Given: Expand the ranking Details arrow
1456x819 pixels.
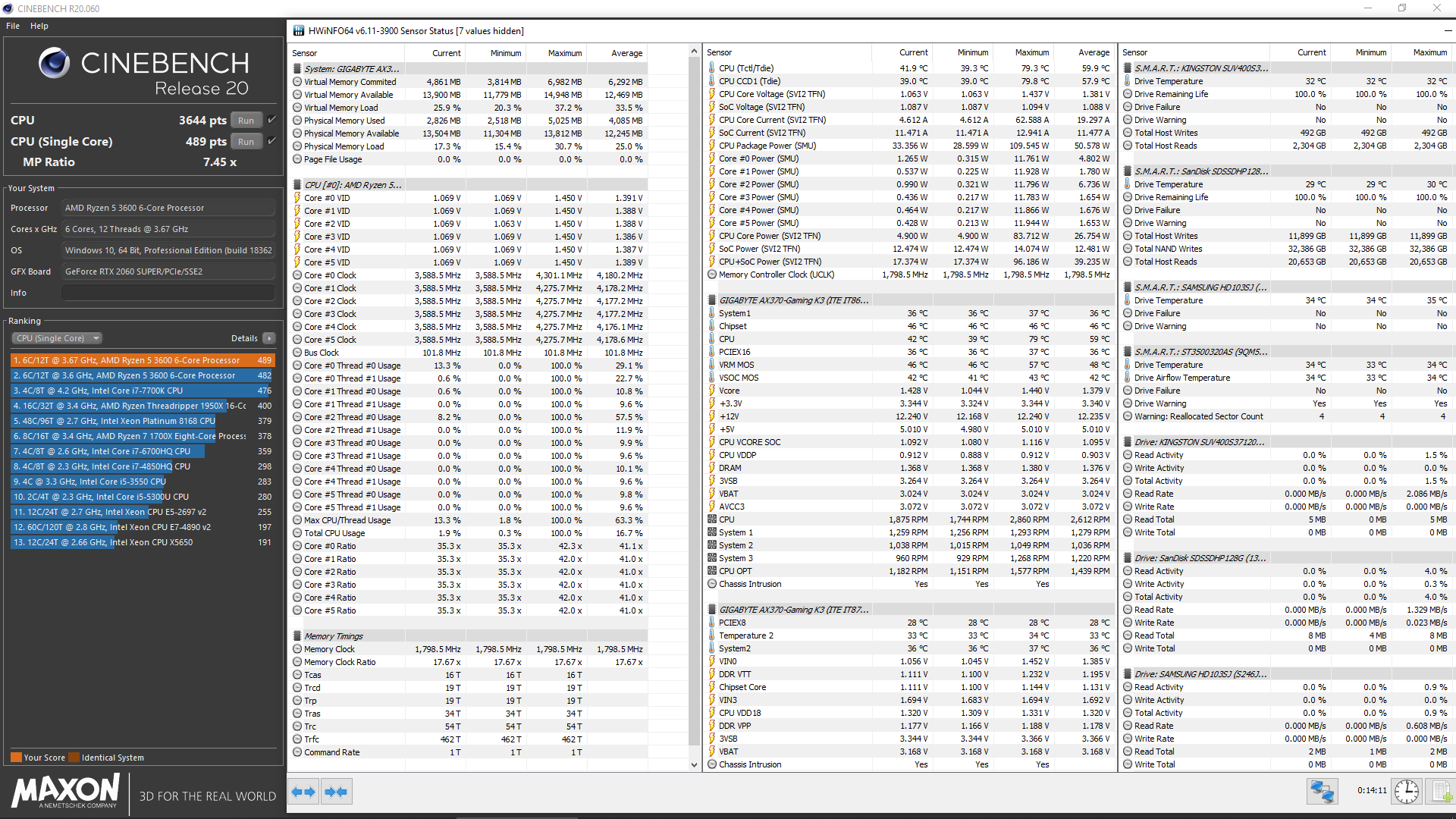Looking at the screenshot, I should [x=269, y=338].
